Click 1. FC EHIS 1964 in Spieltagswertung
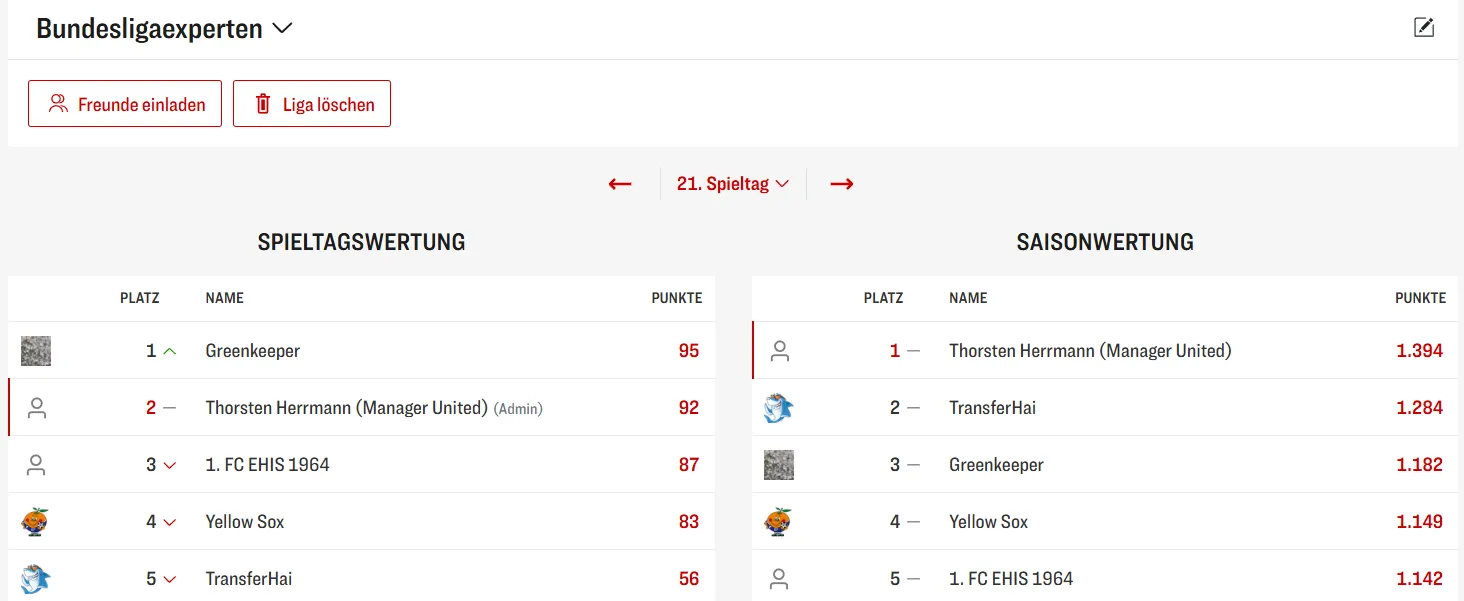 [267, 465]
